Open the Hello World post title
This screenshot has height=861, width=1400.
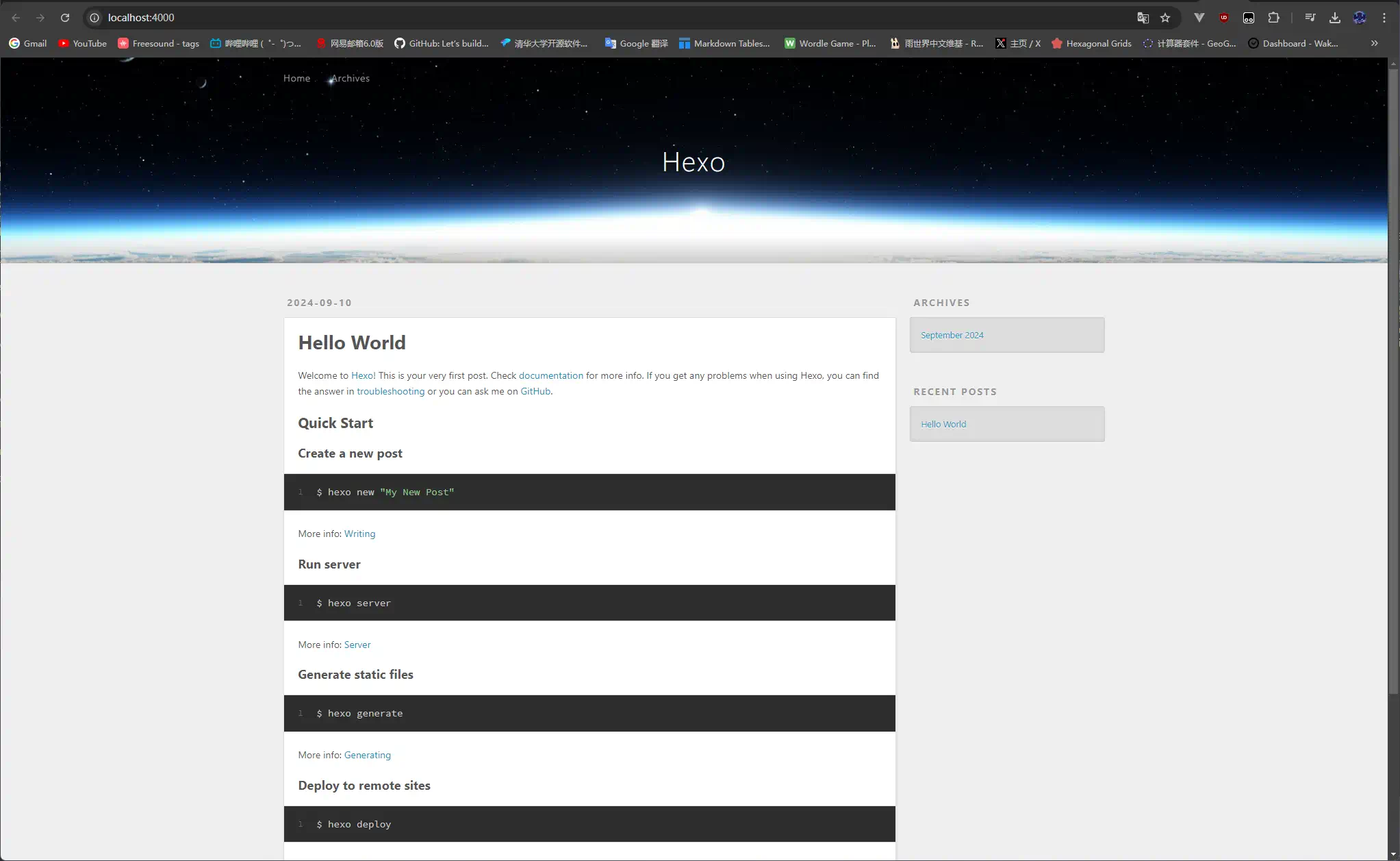(x=352, y=342)
